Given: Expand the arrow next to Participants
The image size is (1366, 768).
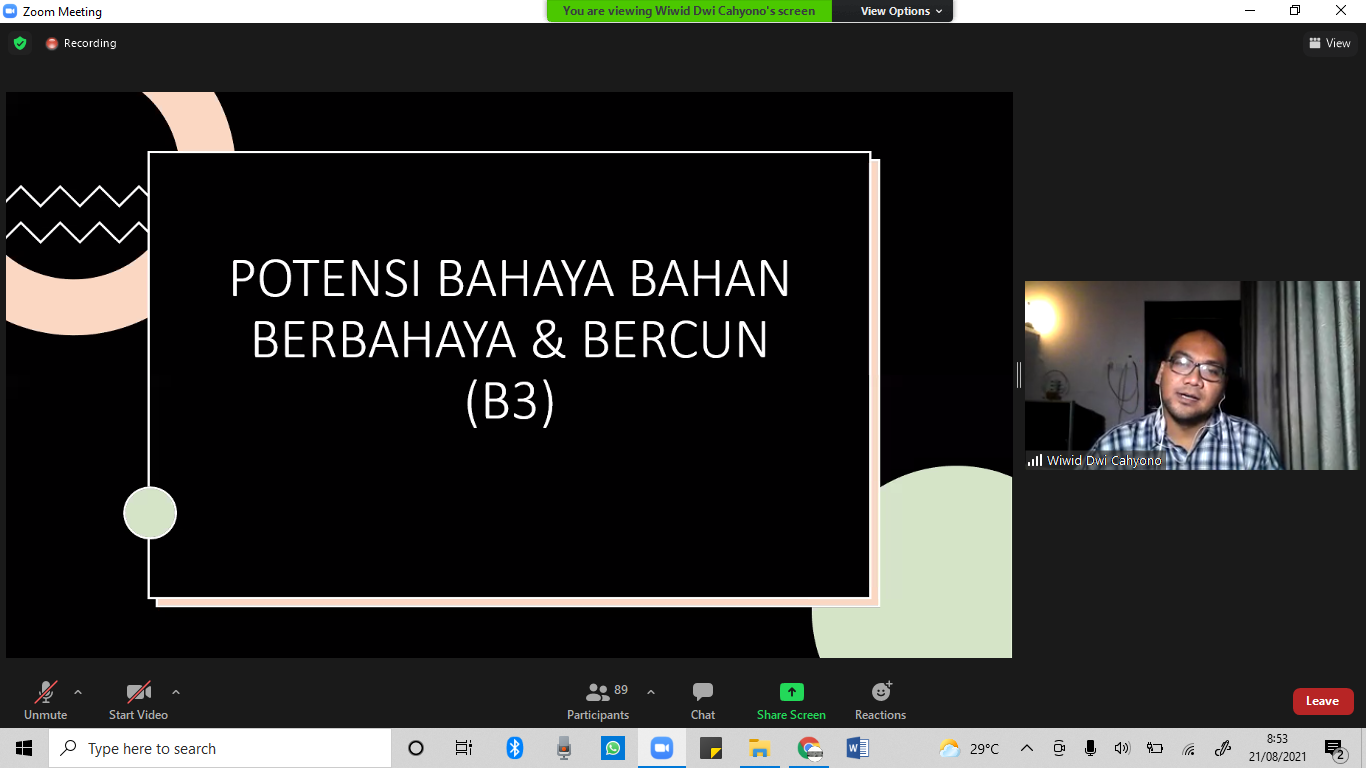Looking at the screenshot, I should (x=651, y=692).
